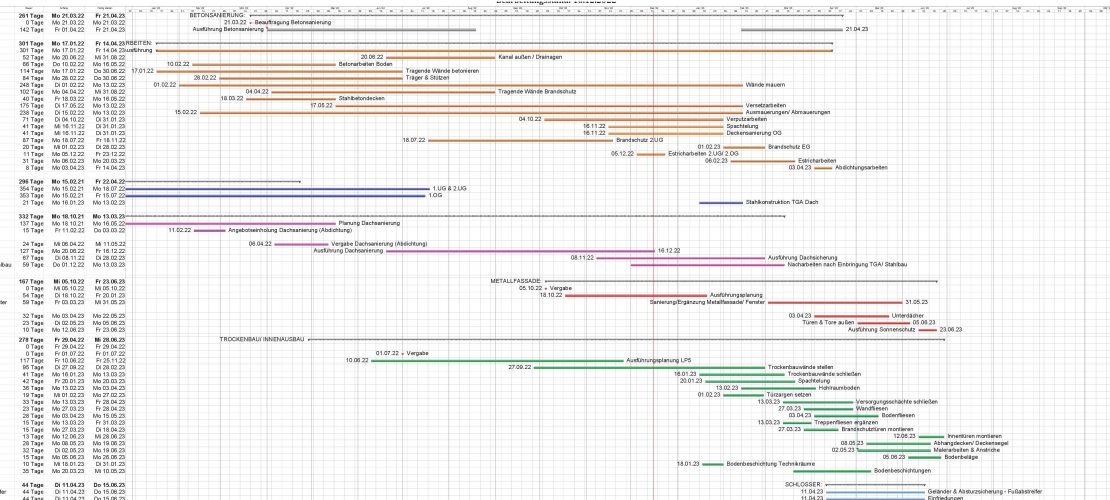Click the Stahlkonstruktion TGA Dach bar
Screen dimensions: 1110x500
click(720, 203)
